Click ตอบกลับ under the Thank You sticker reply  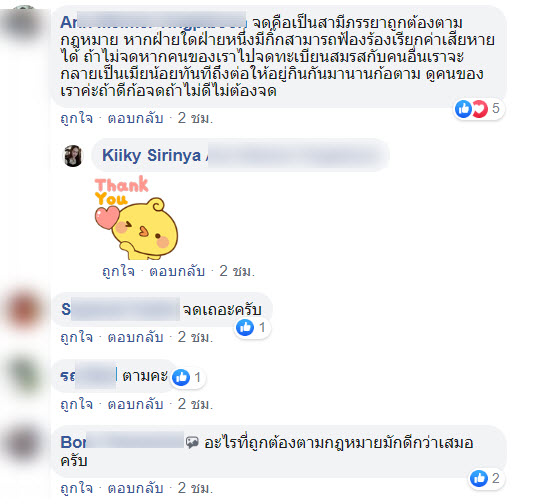coord(177,271)
